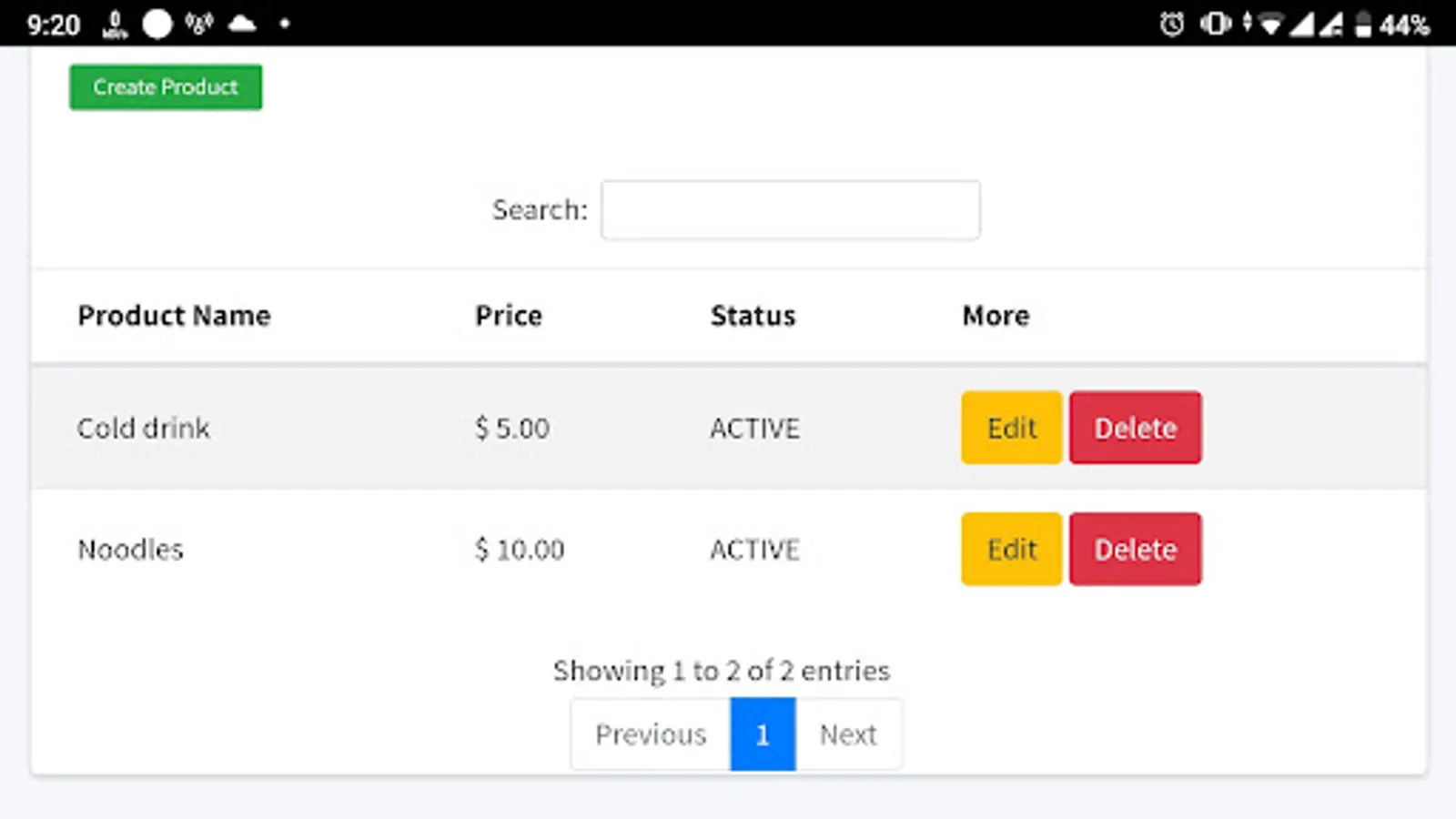Tap the cloud notification icon
Viewport: 1456px width, 819px height.
[x=242, y=24]
